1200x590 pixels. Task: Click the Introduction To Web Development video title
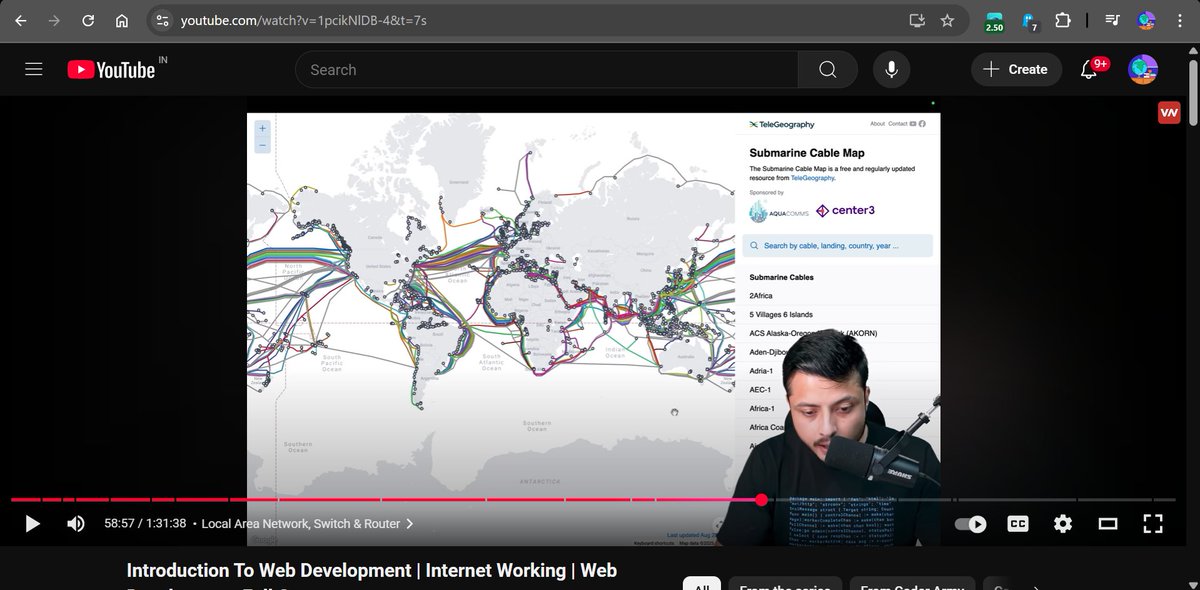tap(372, 570)
